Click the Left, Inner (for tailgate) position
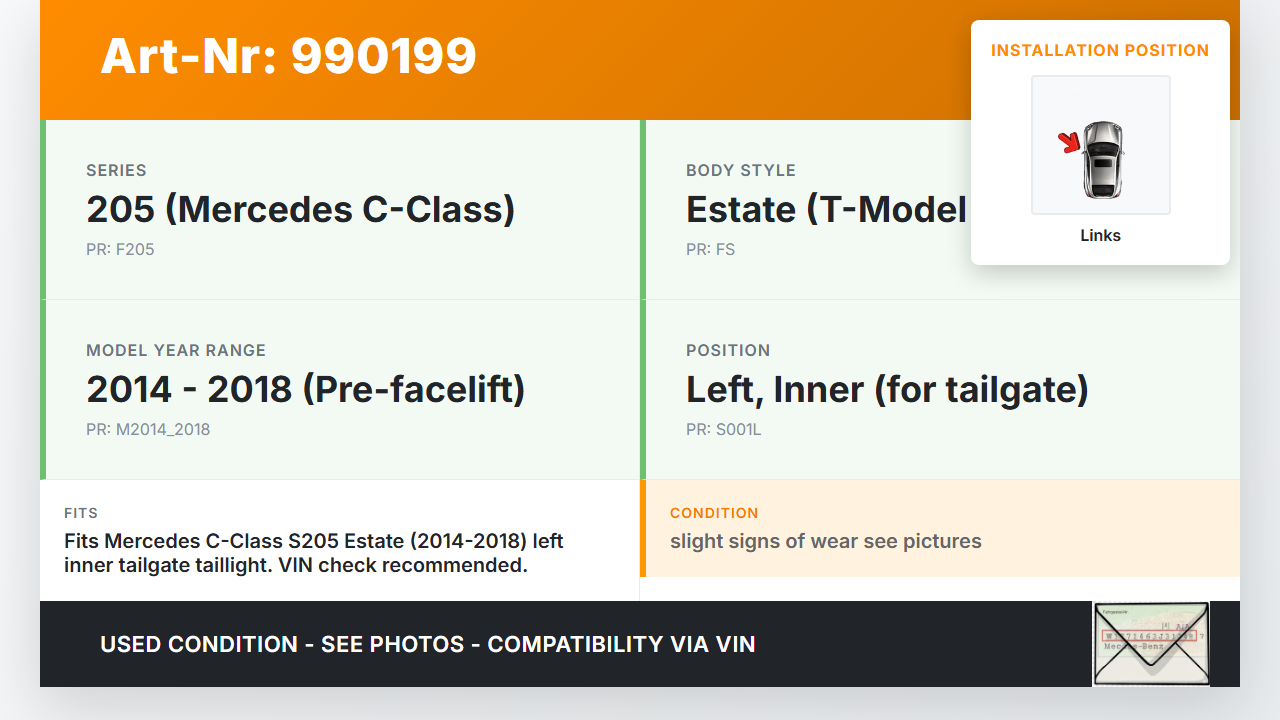Screen dimensions: 1280x720 pos(887,390)
